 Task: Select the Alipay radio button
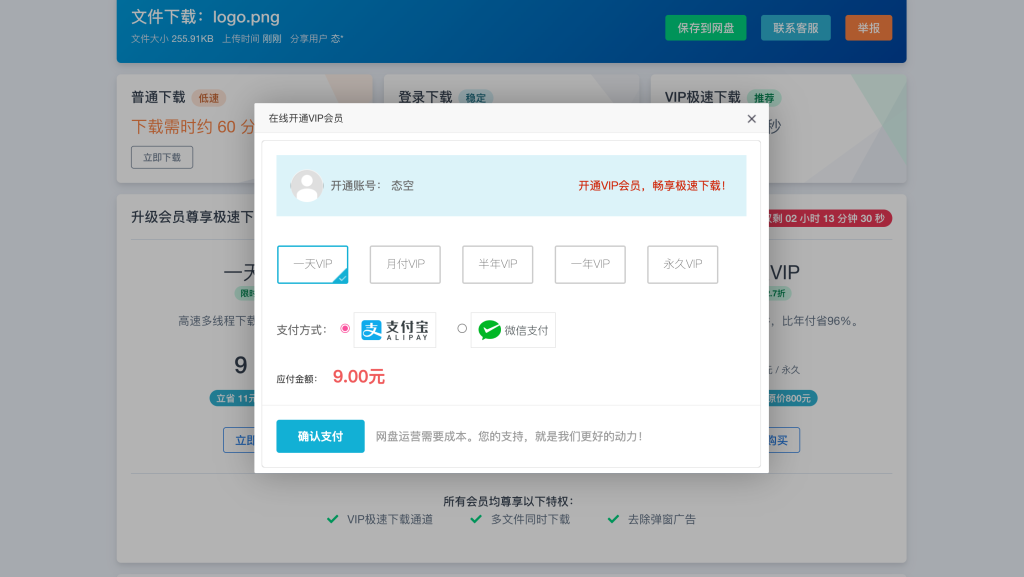[x=347, y=329]
